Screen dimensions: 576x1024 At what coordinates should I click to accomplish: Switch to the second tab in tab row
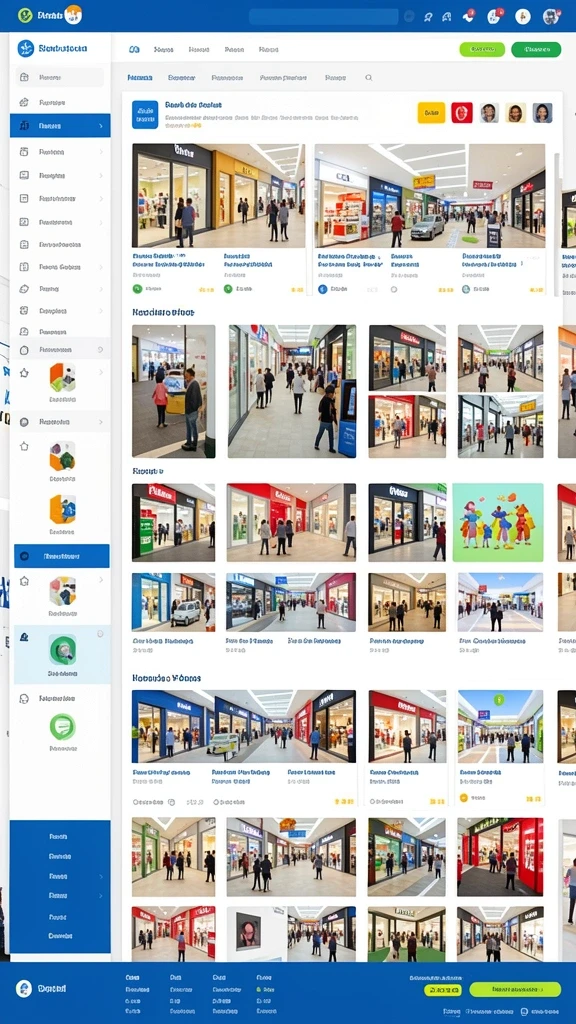182,78
